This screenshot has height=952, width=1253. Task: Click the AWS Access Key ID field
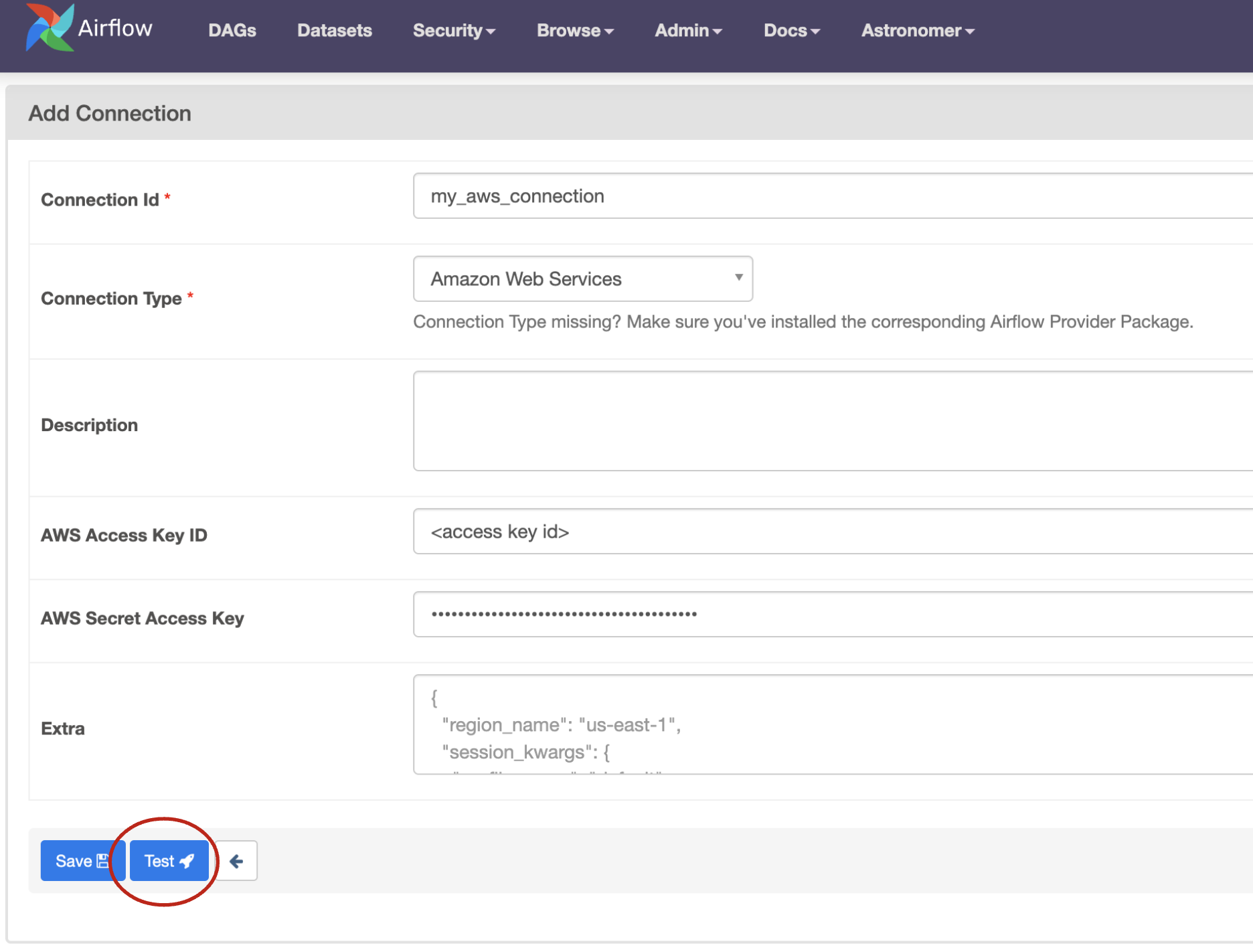pos(830,532)
